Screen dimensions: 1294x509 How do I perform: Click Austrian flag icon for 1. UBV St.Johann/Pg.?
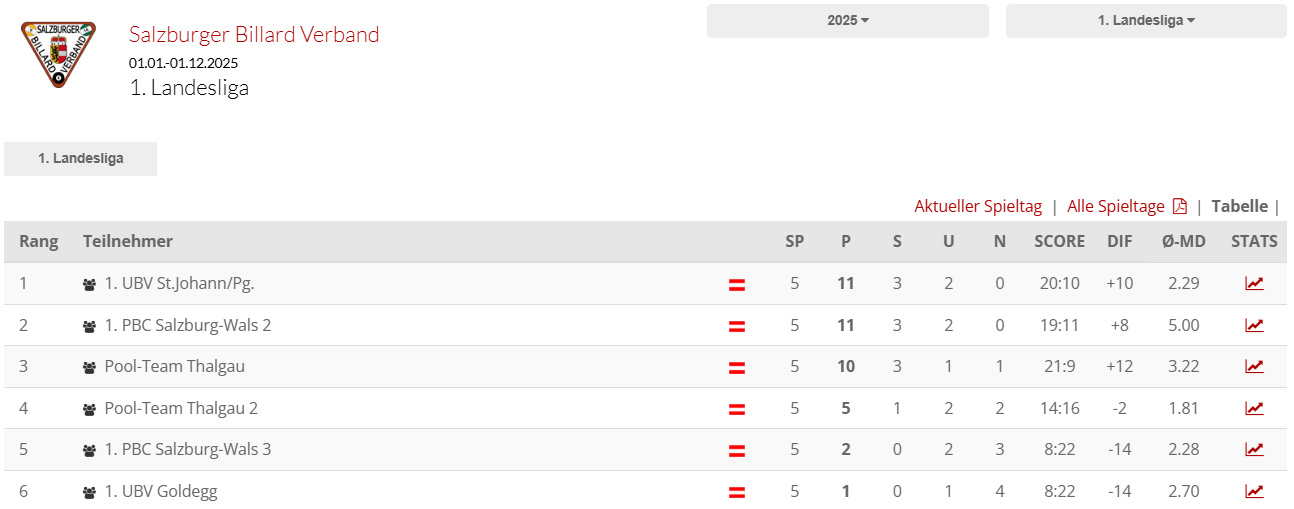(737, 285)
